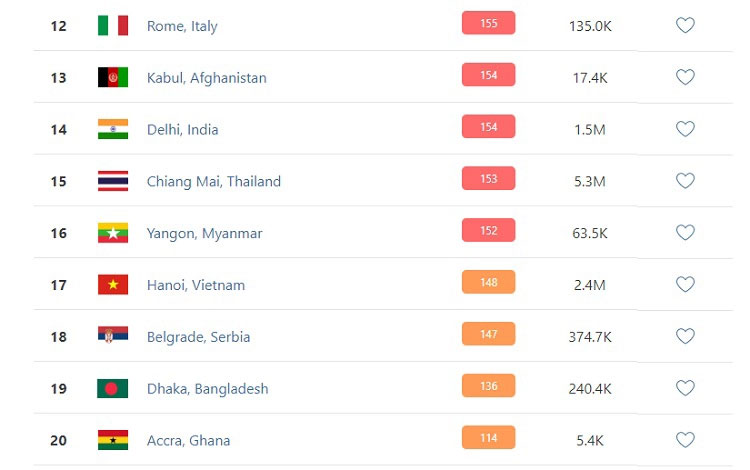Click the heart icon on Yangon row
Viewport: 750px width, 470px height.
click(x=685, y=232)
